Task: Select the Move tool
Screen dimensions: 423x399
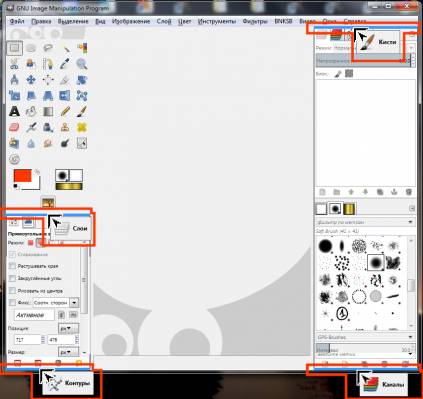Action: click(31, 80)
